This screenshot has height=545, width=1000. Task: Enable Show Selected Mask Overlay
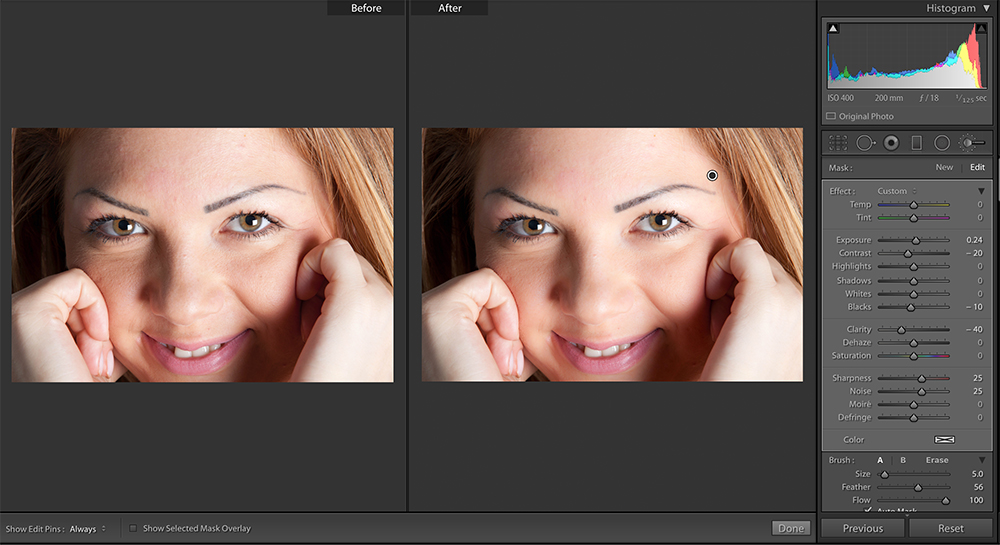pyautogui.click(x=133, y=528)
